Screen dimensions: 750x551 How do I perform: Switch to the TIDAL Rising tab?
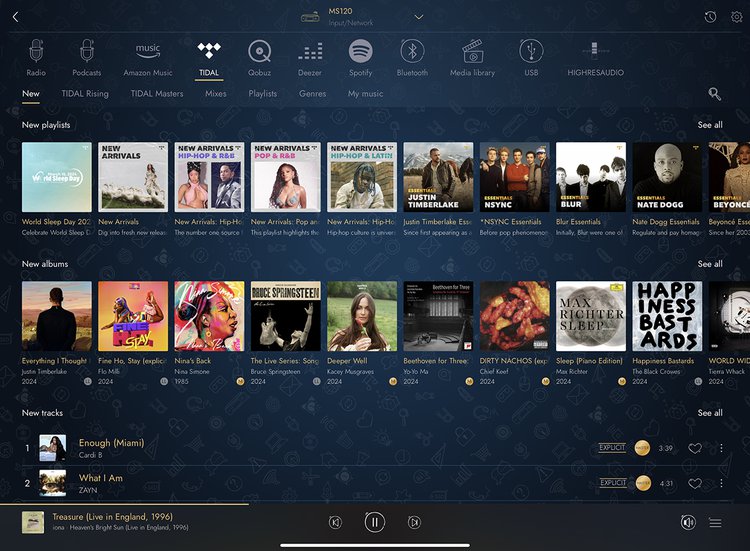coord(85,94)
